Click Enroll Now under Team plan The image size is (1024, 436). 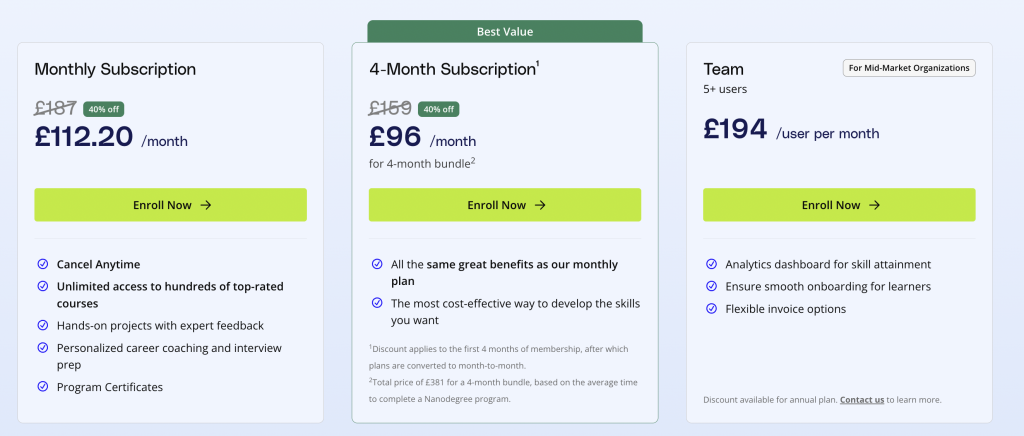[x=839, y=205]
